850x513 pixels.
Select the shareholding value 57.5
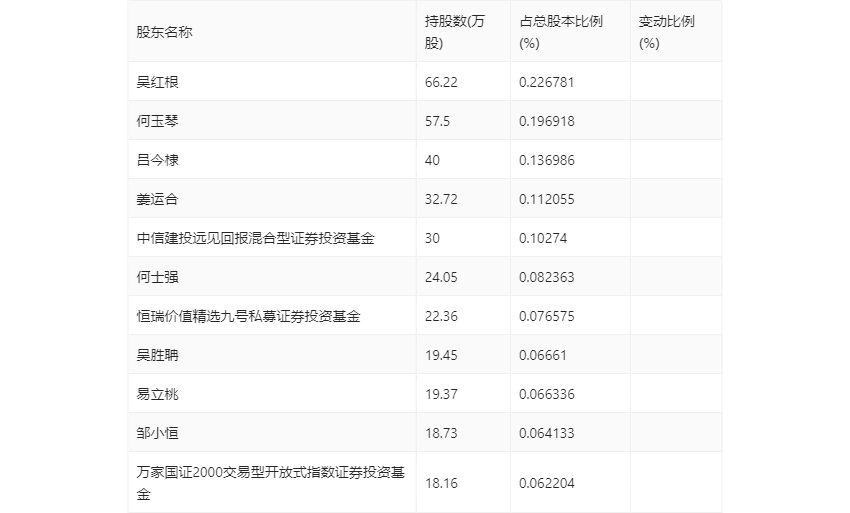click(437, 121)
